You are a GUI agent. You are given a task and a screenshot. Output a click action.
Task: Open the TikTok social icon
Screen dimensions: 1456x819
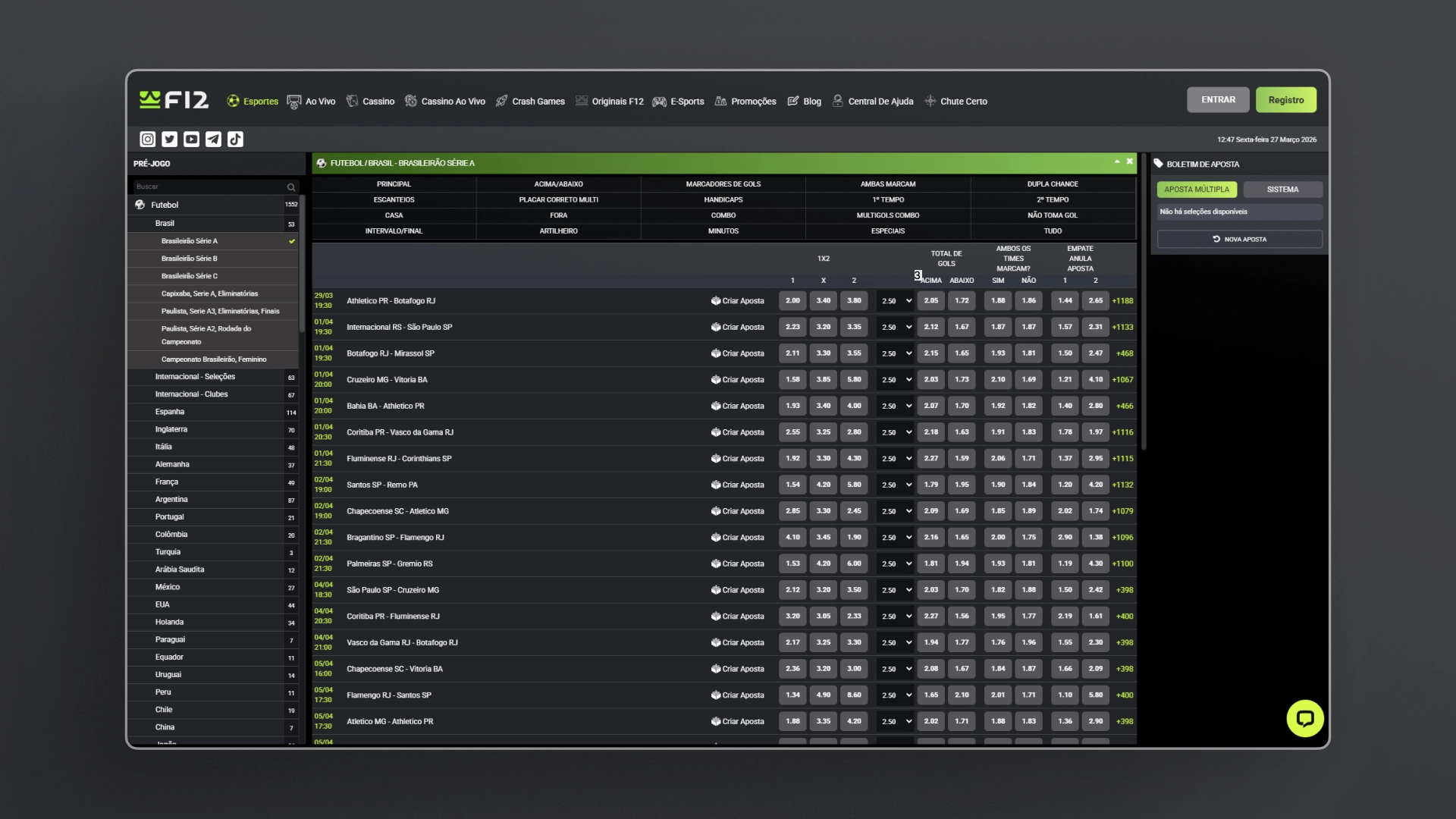pyautogui.click(x=236, y=140)
